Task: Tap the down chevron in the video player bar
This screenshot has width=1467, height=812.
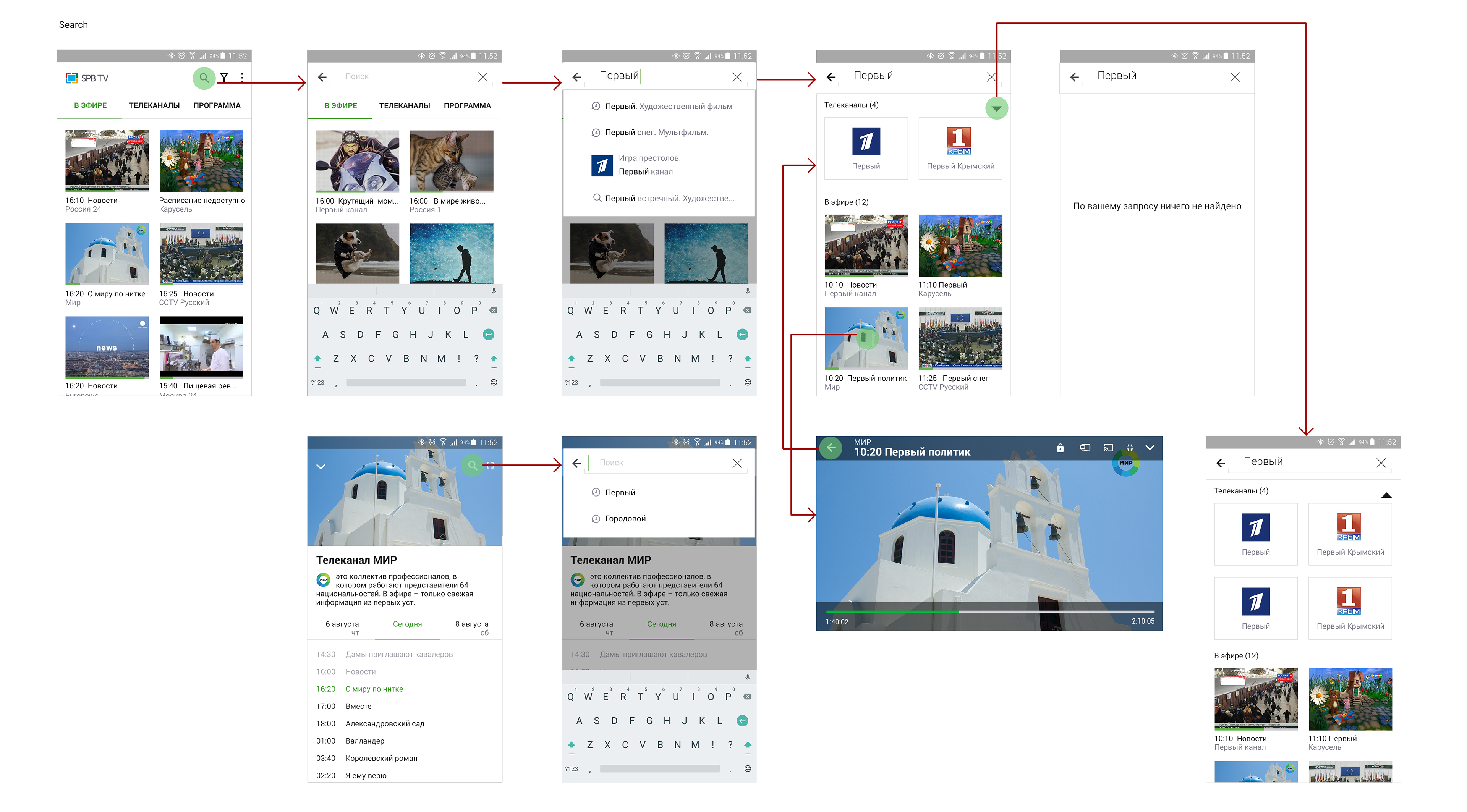Action: tap(1150, 448)
